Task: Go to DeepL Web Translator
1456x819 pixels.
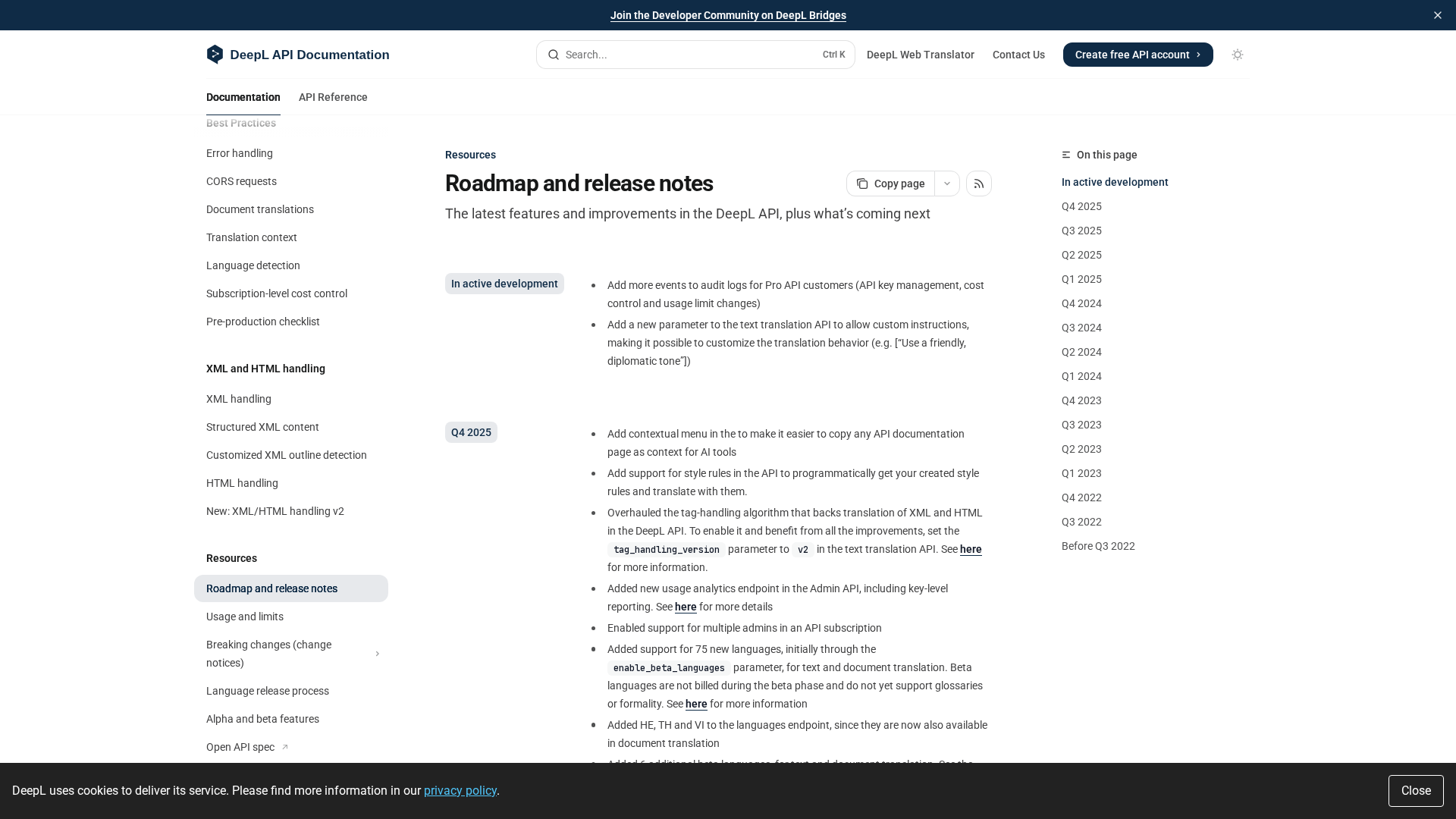Action: [x=920, y=55]
